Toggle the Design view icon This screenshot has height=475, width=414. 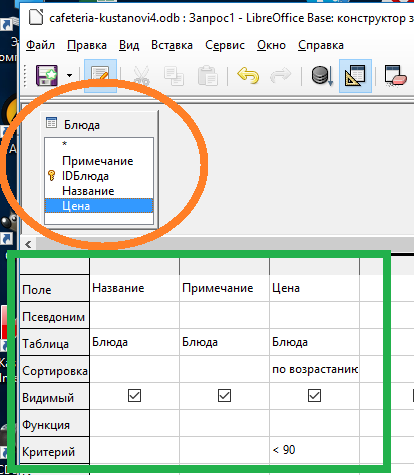coord(355,76)
